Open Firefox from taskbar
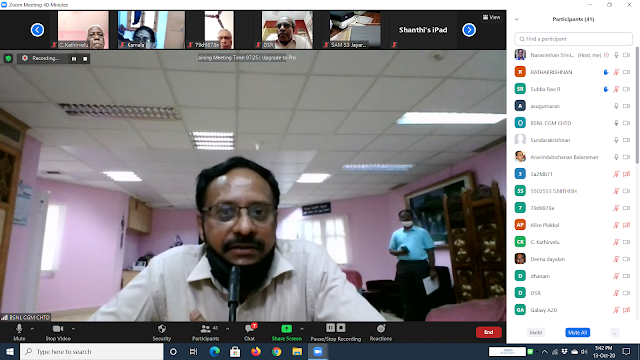 pos(256,351)
